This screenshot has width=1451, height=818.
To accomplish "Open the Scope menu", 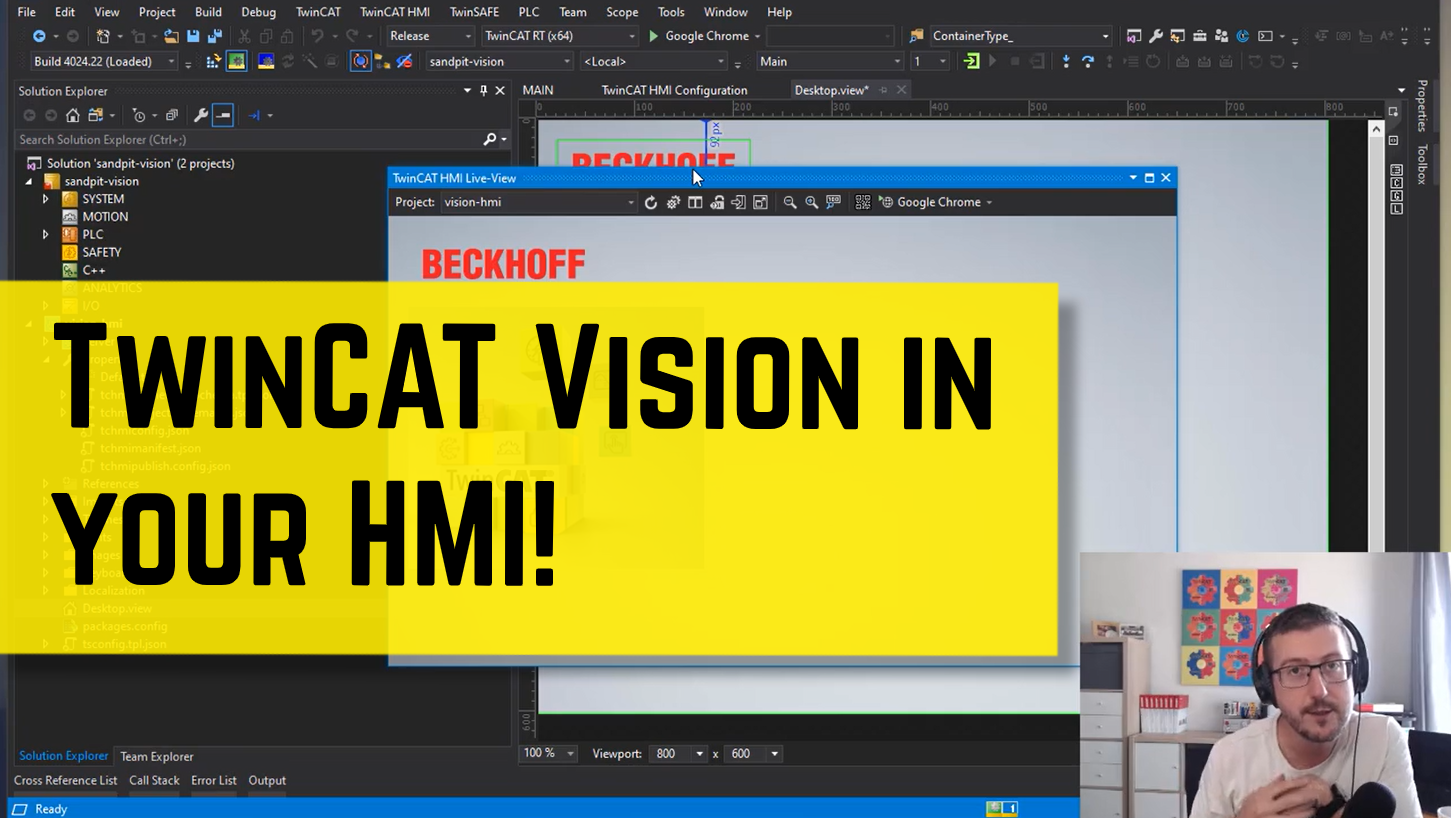I will [x=622, y=12].
